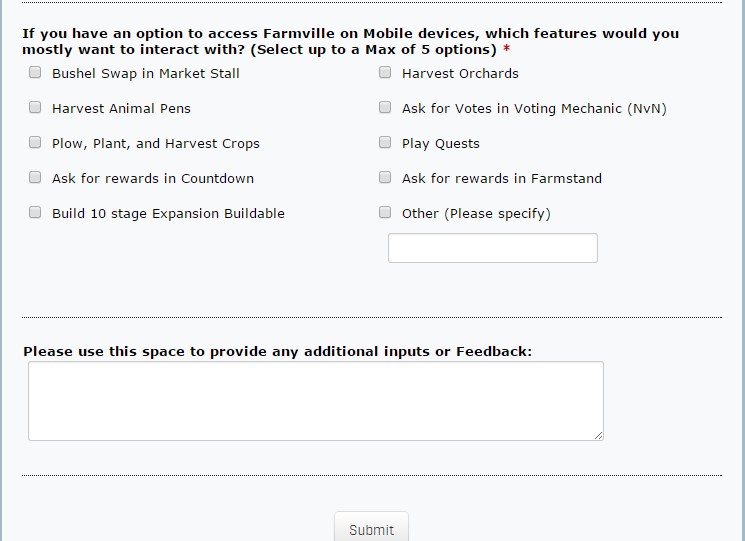The width and height of the screenshot is (745, 541).
Task: Select Plow, Plant, and Harvest Crops checkbox
Action: (x=35, y=143)
